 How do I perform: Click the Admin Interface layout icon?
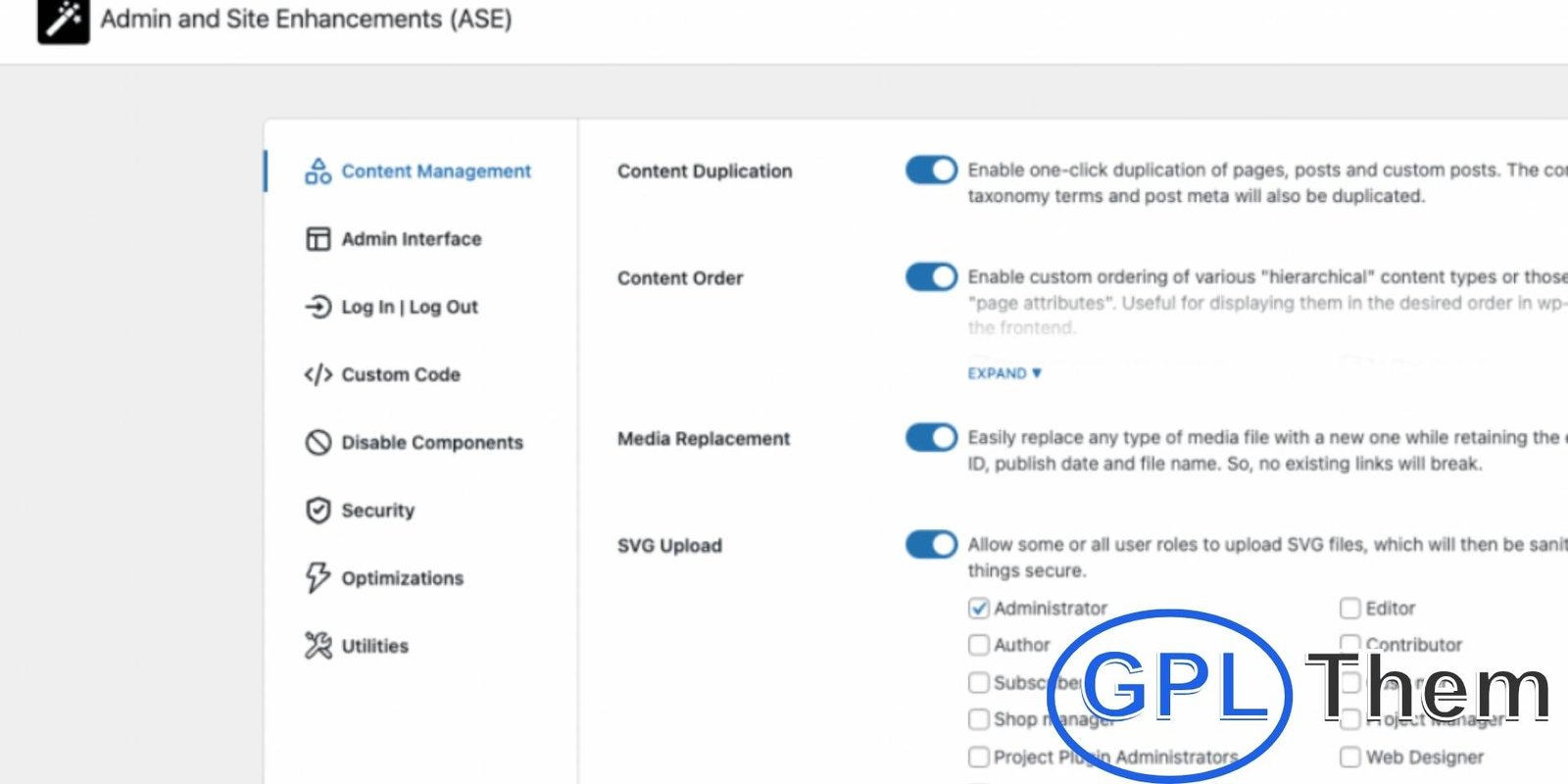318,239
